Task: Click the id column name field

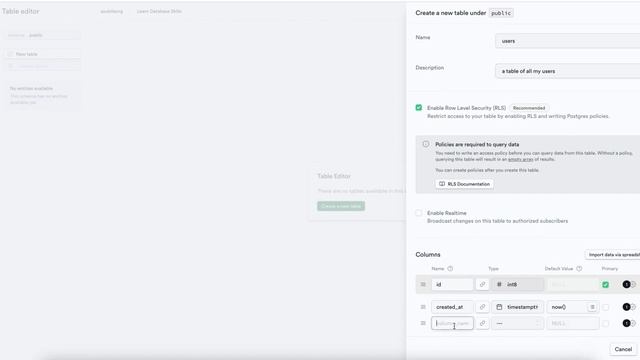Action: click(452, 284)
